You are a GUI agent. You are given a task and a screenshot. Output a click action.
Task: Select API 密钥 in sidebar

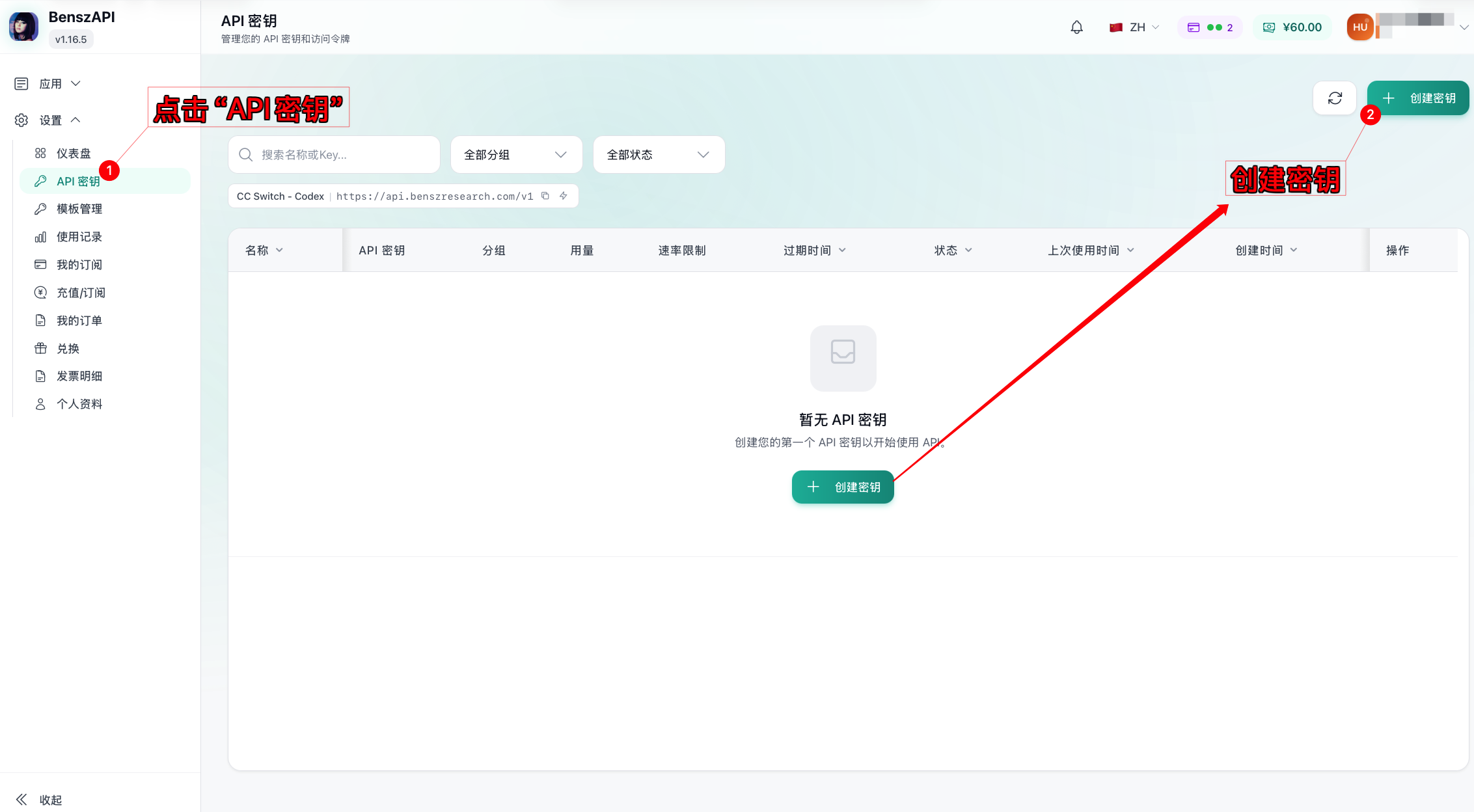(104, 182)
